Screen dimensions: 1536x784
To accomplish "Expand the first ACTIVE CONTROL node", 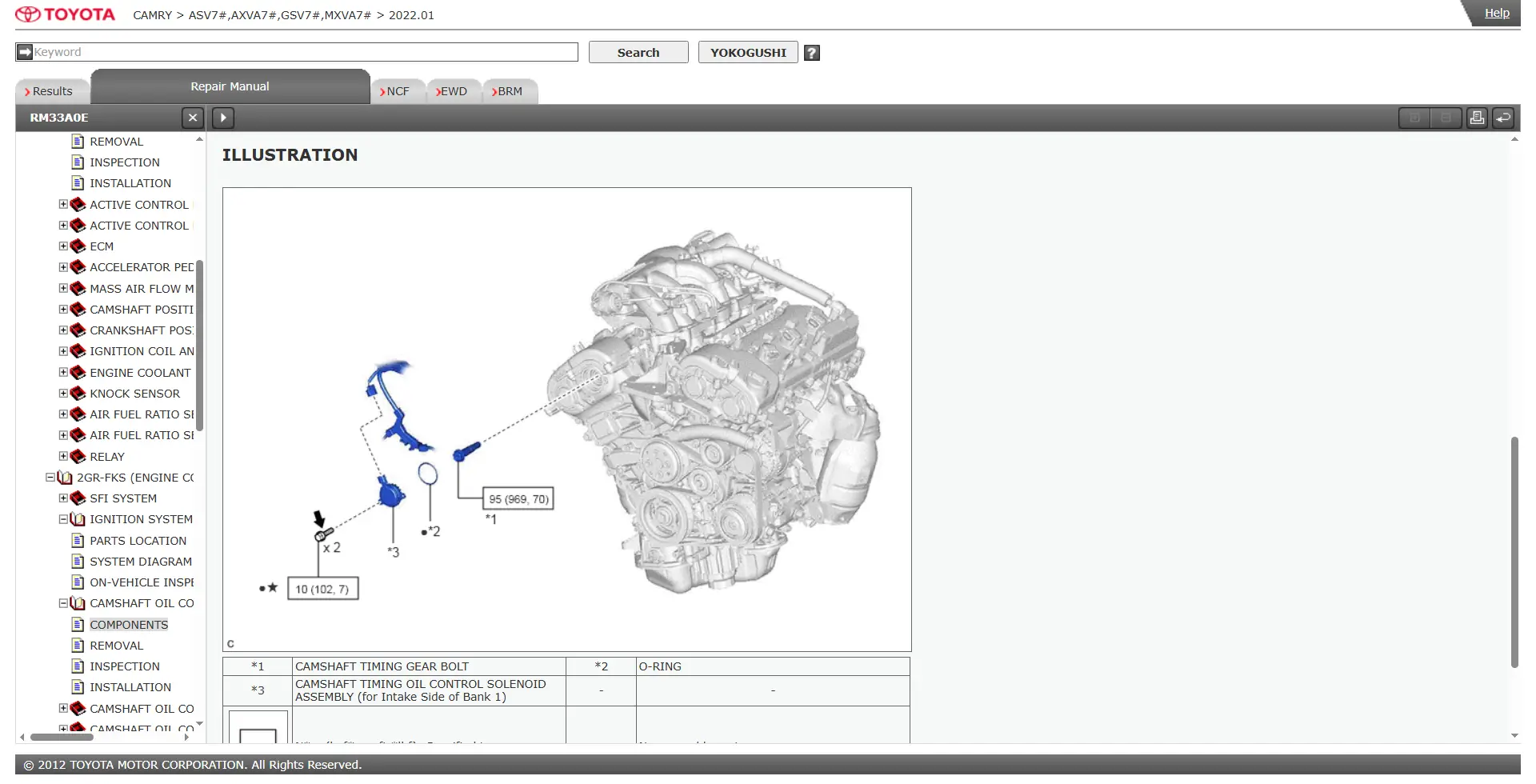I will (x=63, y=205).
